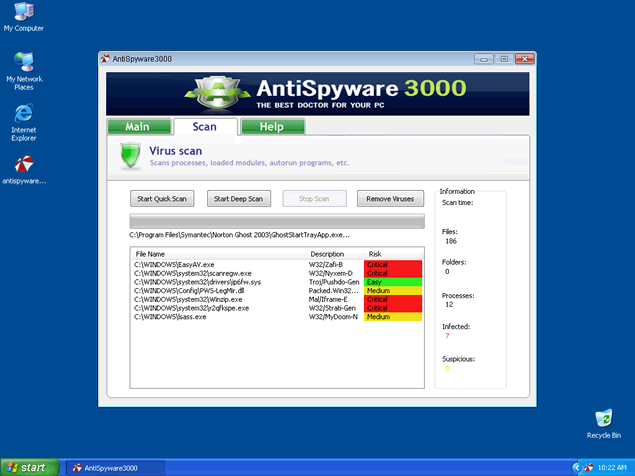Switch to the Main tab
The width and height of the screenshot is (635, 476).
point(137,127)
